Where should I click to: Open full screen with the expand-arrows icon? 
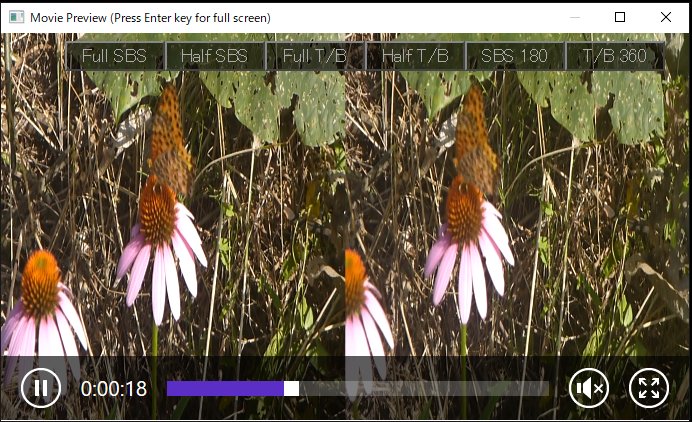pos(649,388)
